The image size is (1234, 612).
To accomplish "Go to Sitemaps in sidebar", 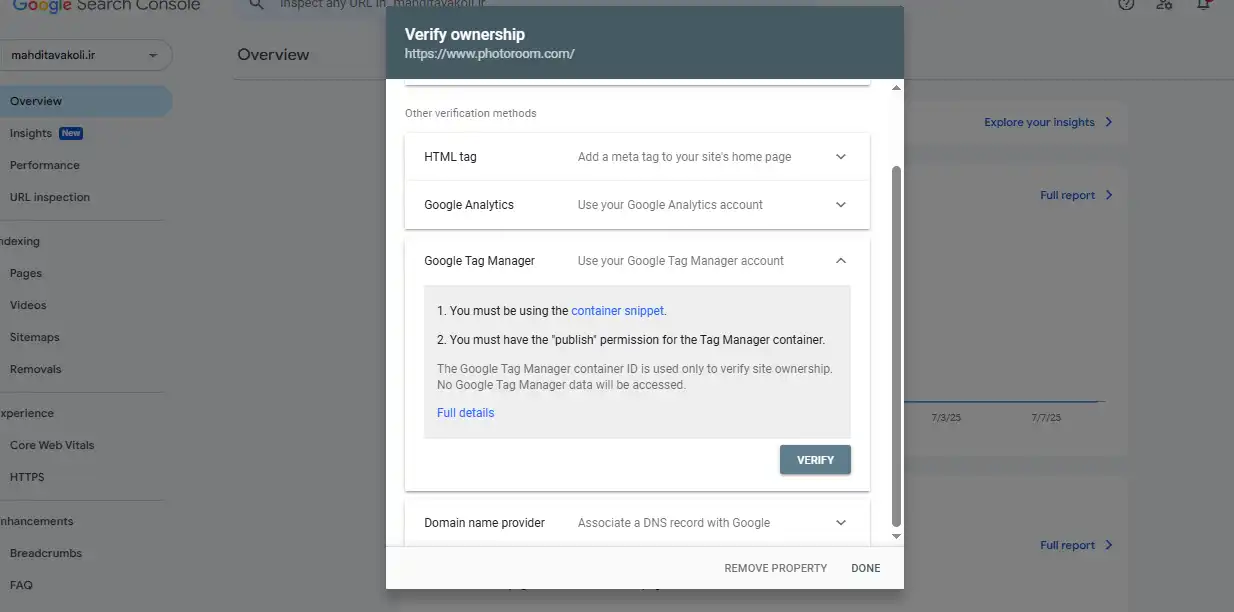I will click(35, 337).
